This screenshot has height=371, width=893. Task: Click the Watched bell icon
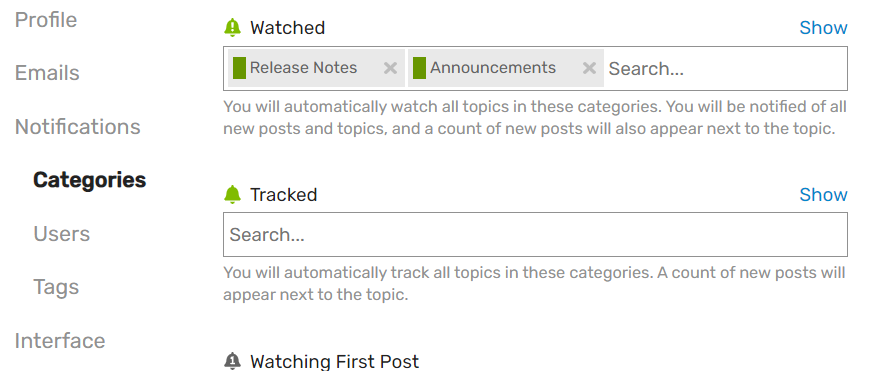tap(232, 27)
